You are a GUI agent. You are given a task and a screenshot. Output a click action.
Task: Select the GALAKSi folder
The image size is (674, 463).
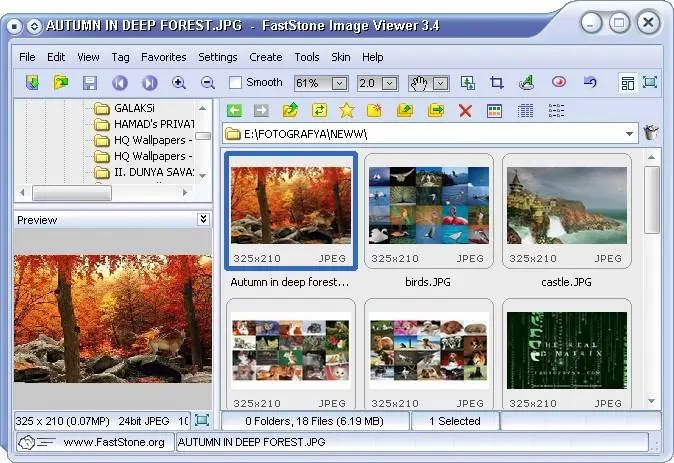click(134, 108)
